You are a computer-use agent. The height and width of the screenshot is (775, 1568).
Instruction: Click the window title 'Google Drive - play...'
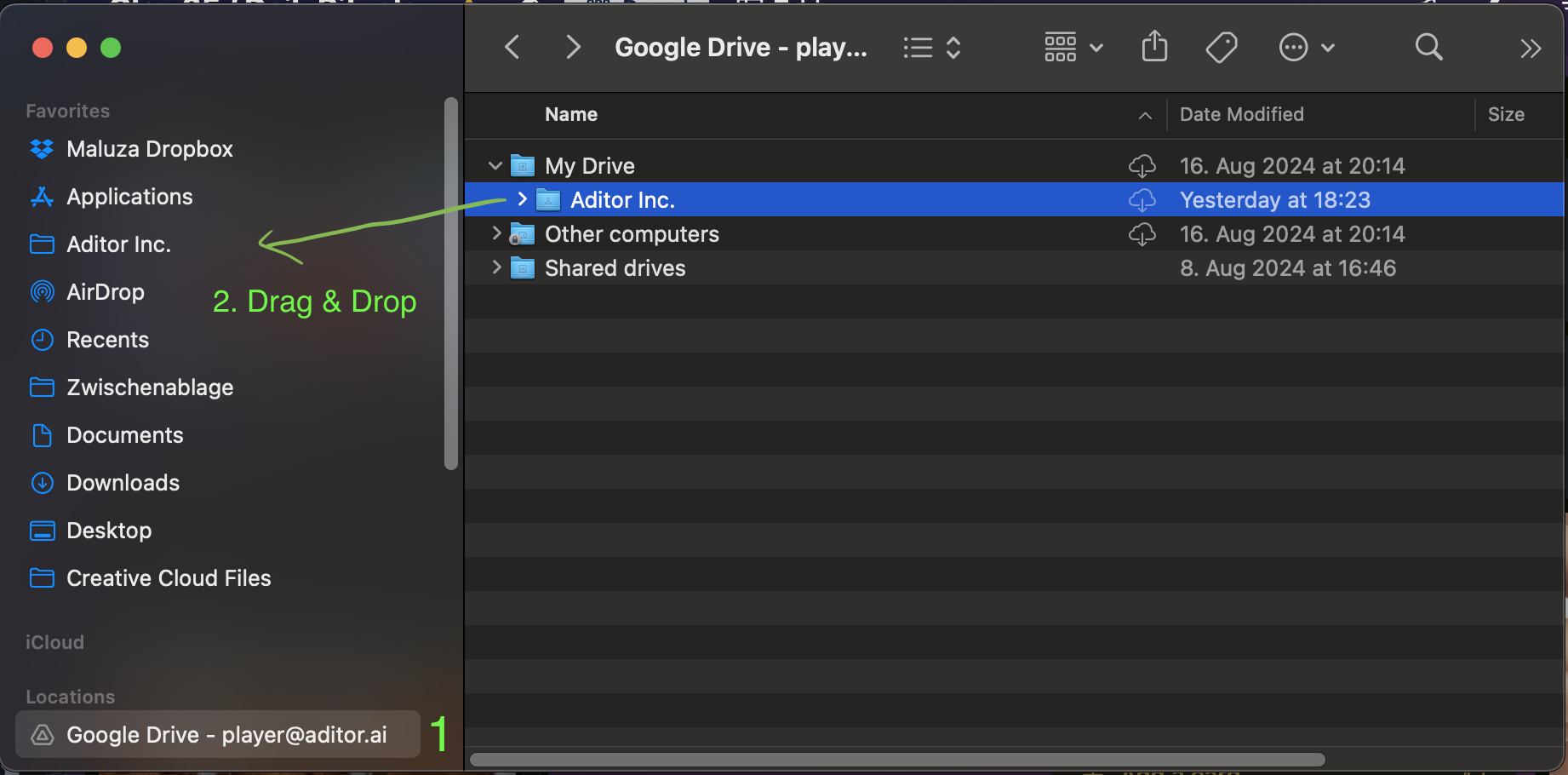coord(741,47)
